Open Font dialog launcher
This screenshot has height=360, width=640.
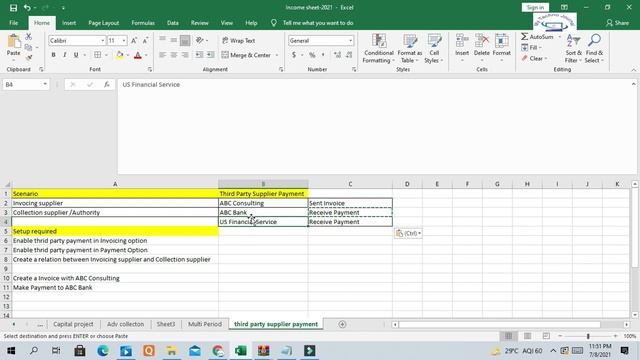150,70
